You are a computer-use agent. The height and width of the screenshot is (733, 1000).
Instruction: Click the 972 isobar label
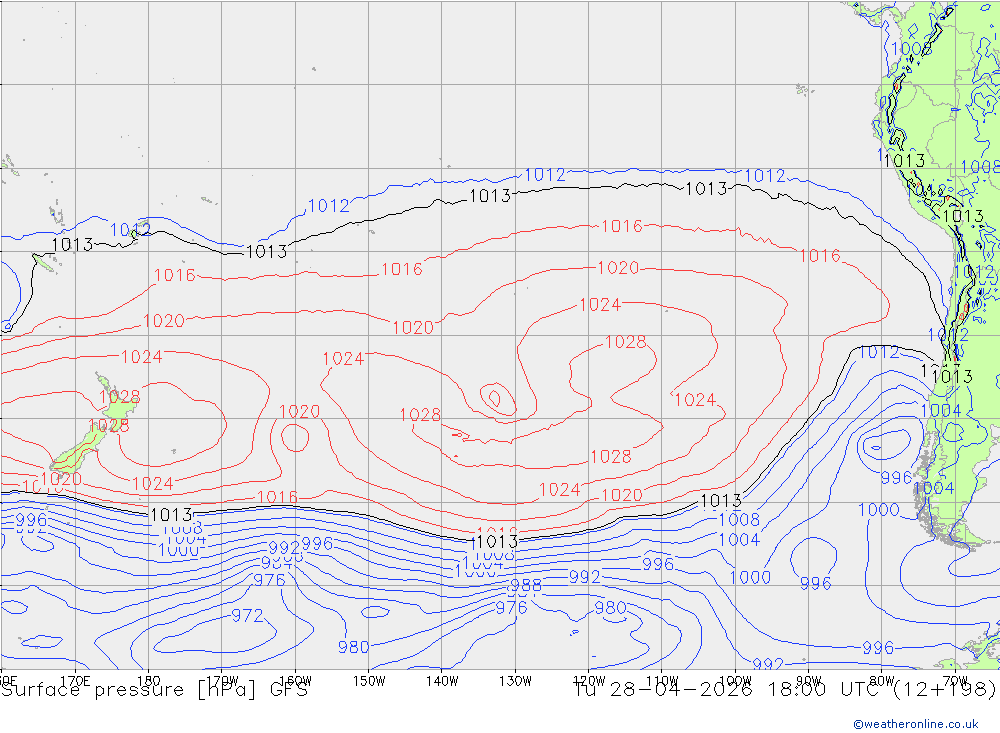pos(247,616)
